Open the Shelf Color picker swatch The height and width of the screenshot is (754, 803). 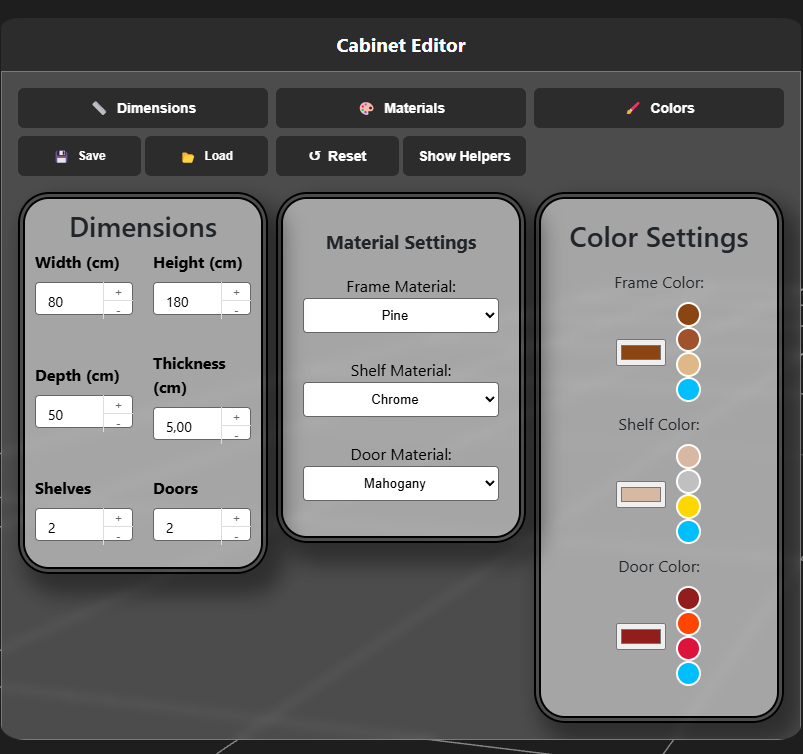click(641, 494)
